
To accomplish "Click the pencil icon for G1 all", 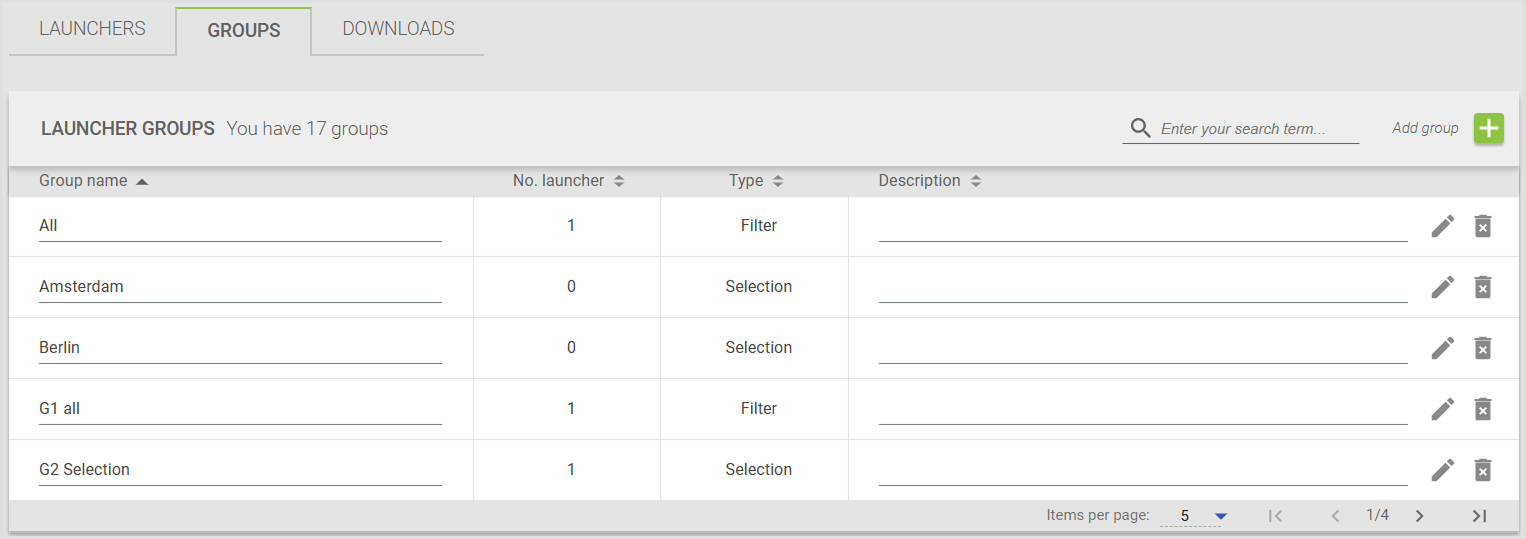I will [1442, 409].
